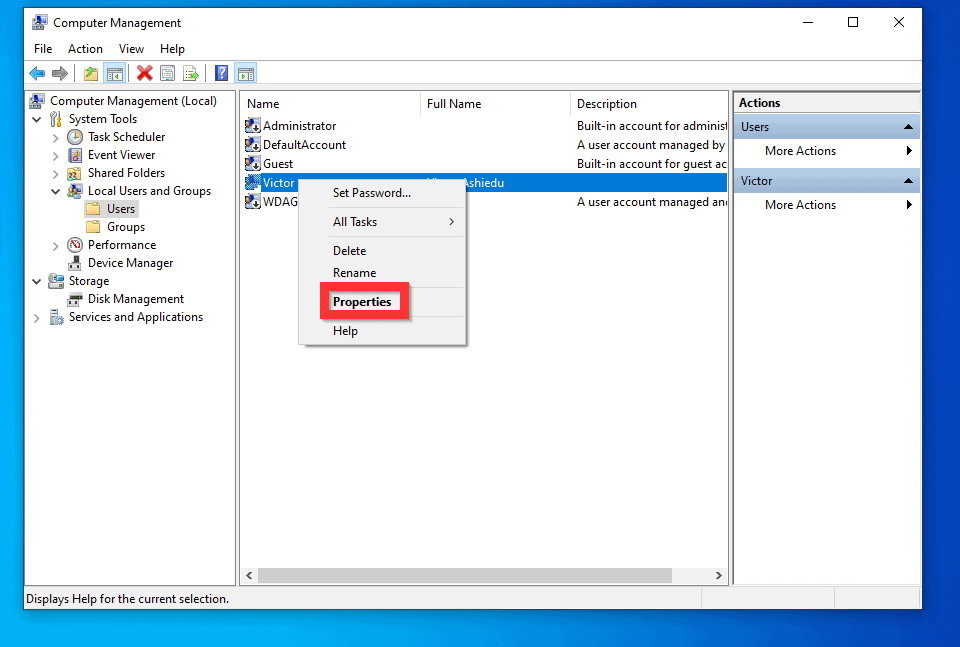Viewport: 960px width, 647px height.
Task: Click the blue Help question mark icon
Action: (x=219, y=72)
